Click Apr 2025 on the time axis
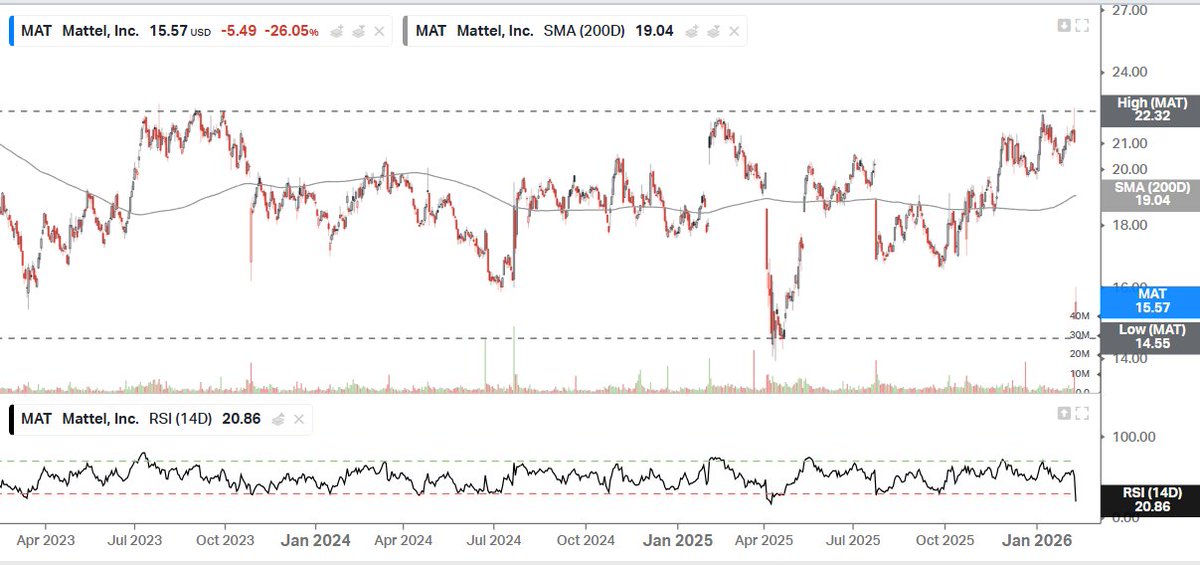Image resolution: width=1200 pixels, height=565 pixels. [x=765, y=541]
